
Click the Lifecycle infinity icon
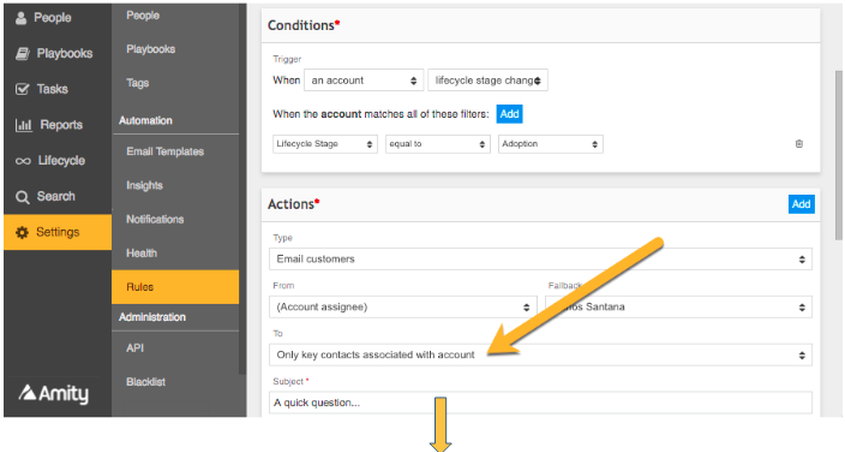(22, 161)
